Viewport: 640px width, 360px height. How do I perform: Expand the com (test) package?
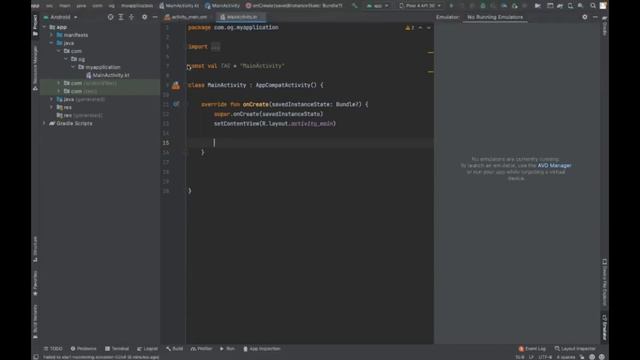click(x=59, y=91)
